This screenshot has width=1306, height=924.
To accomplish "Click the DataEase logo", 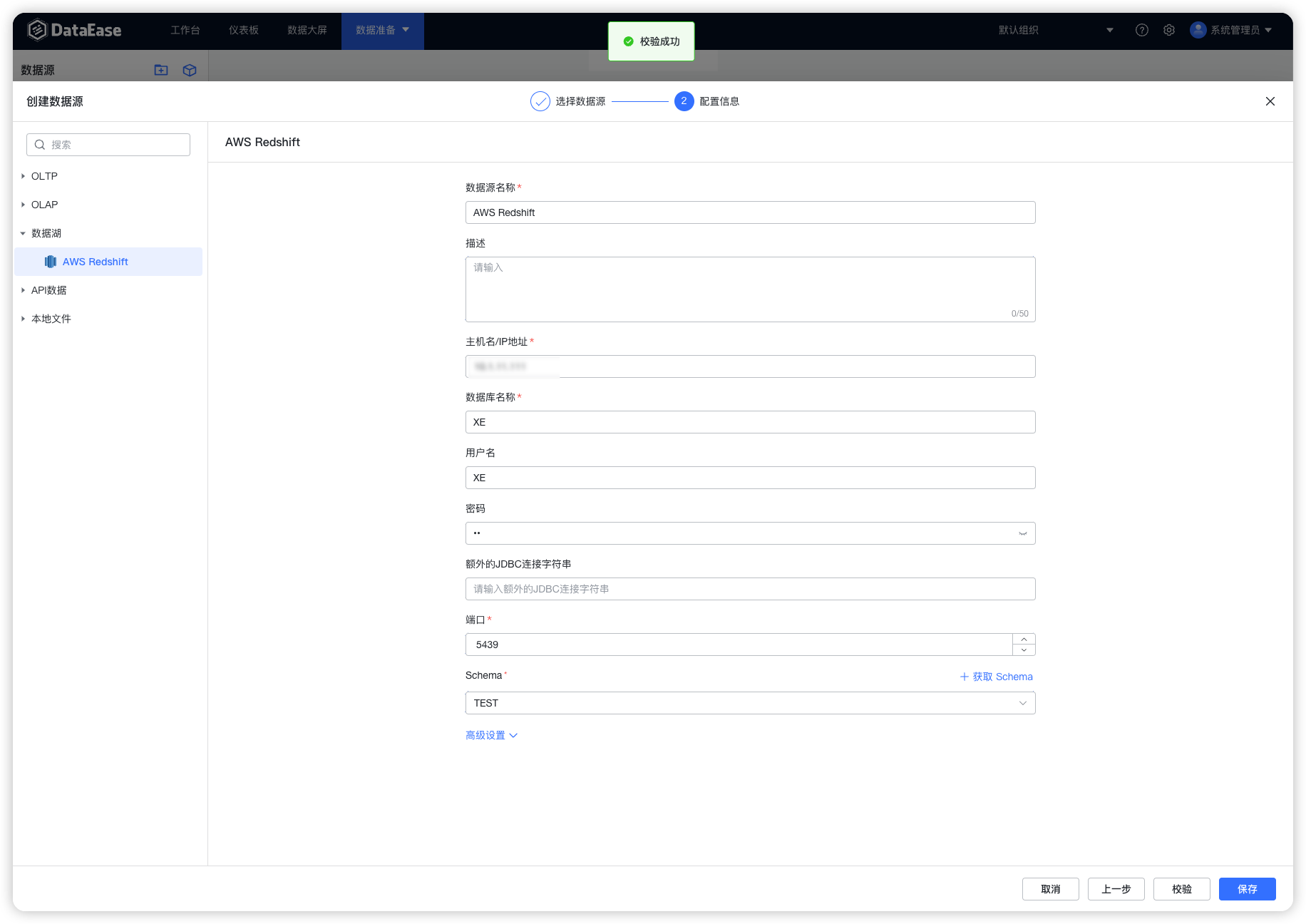I will 74,30.
